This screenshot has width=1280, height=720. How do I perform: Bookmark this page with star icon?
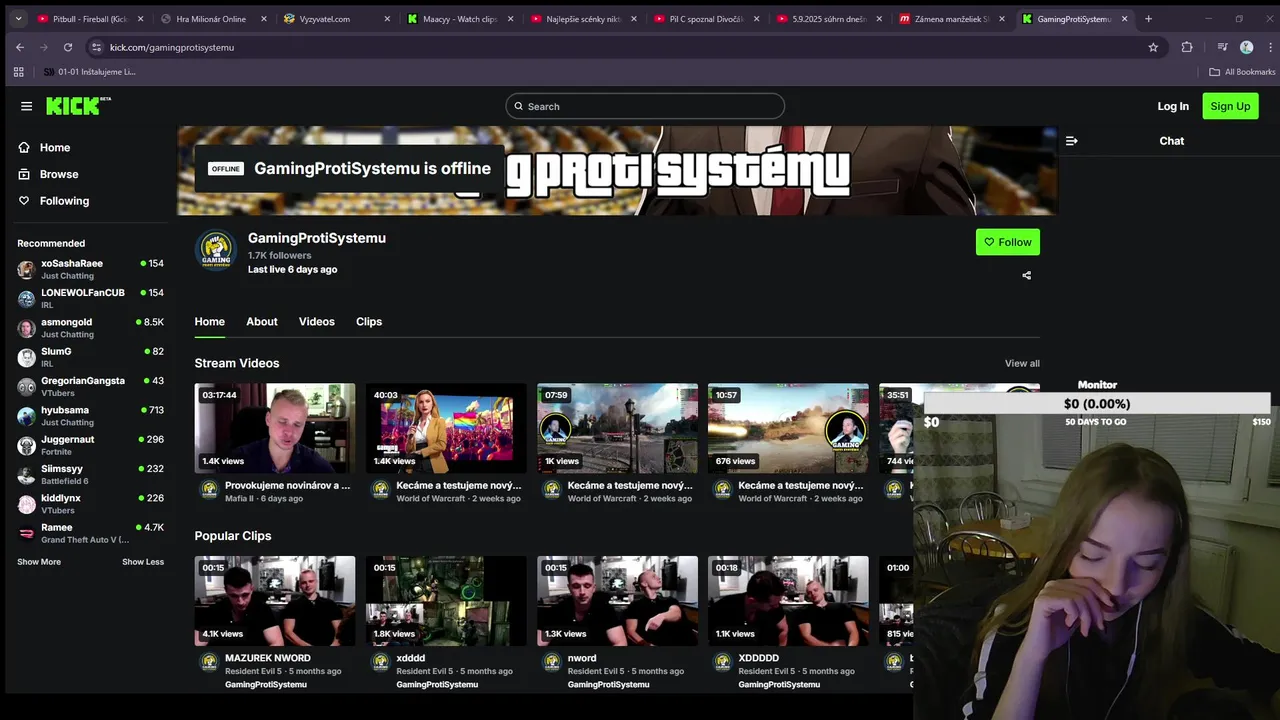point(1153,47)
